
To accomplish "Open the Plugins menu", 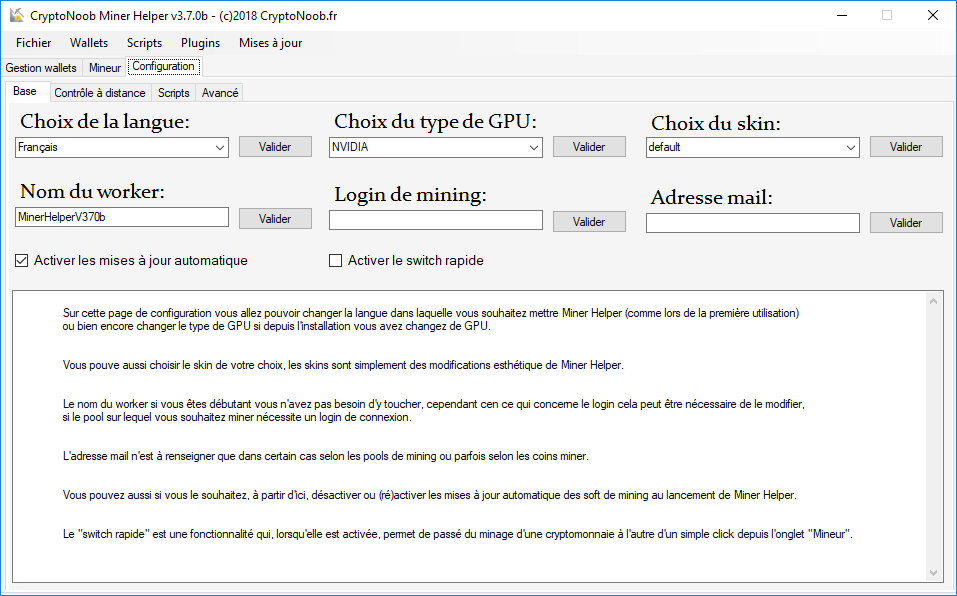I will click(x=200, y=43).
